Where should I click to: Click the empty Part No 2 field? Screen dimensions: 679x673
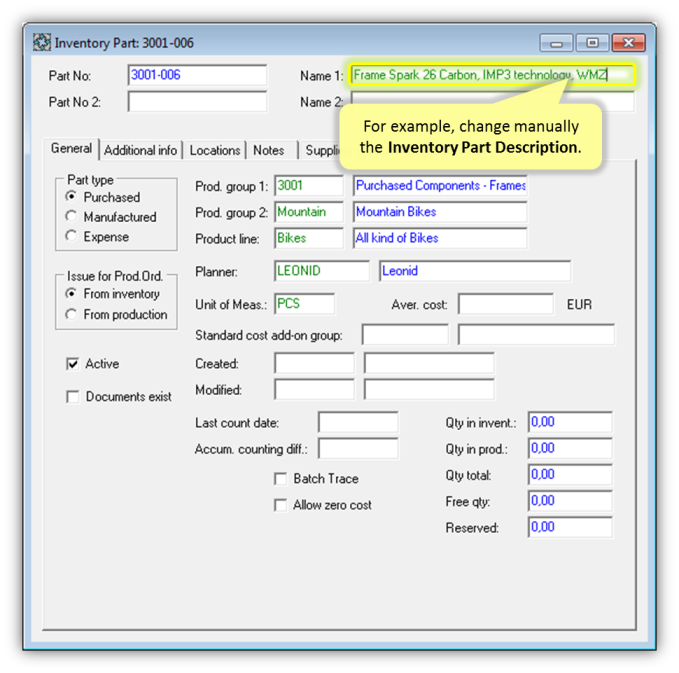(197, 102)
